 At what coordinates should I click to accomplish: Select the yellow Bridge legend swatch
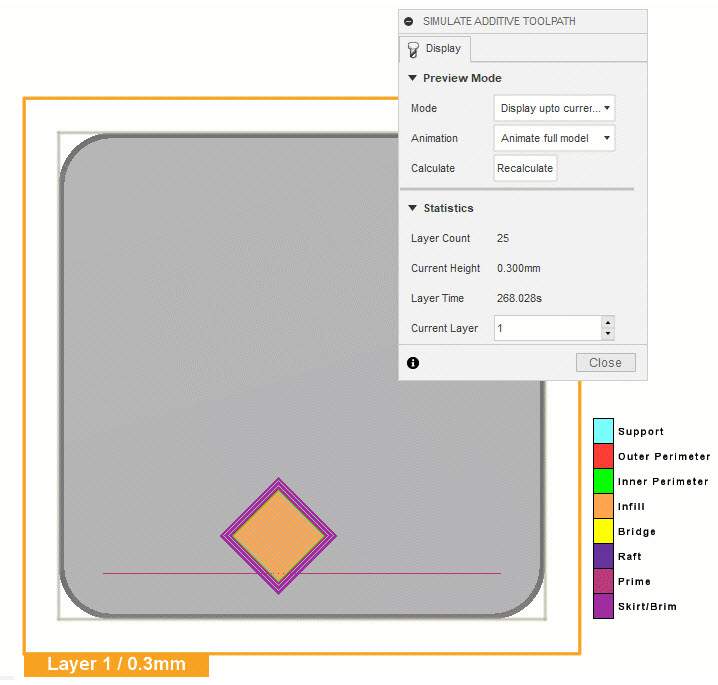(603, 531)
